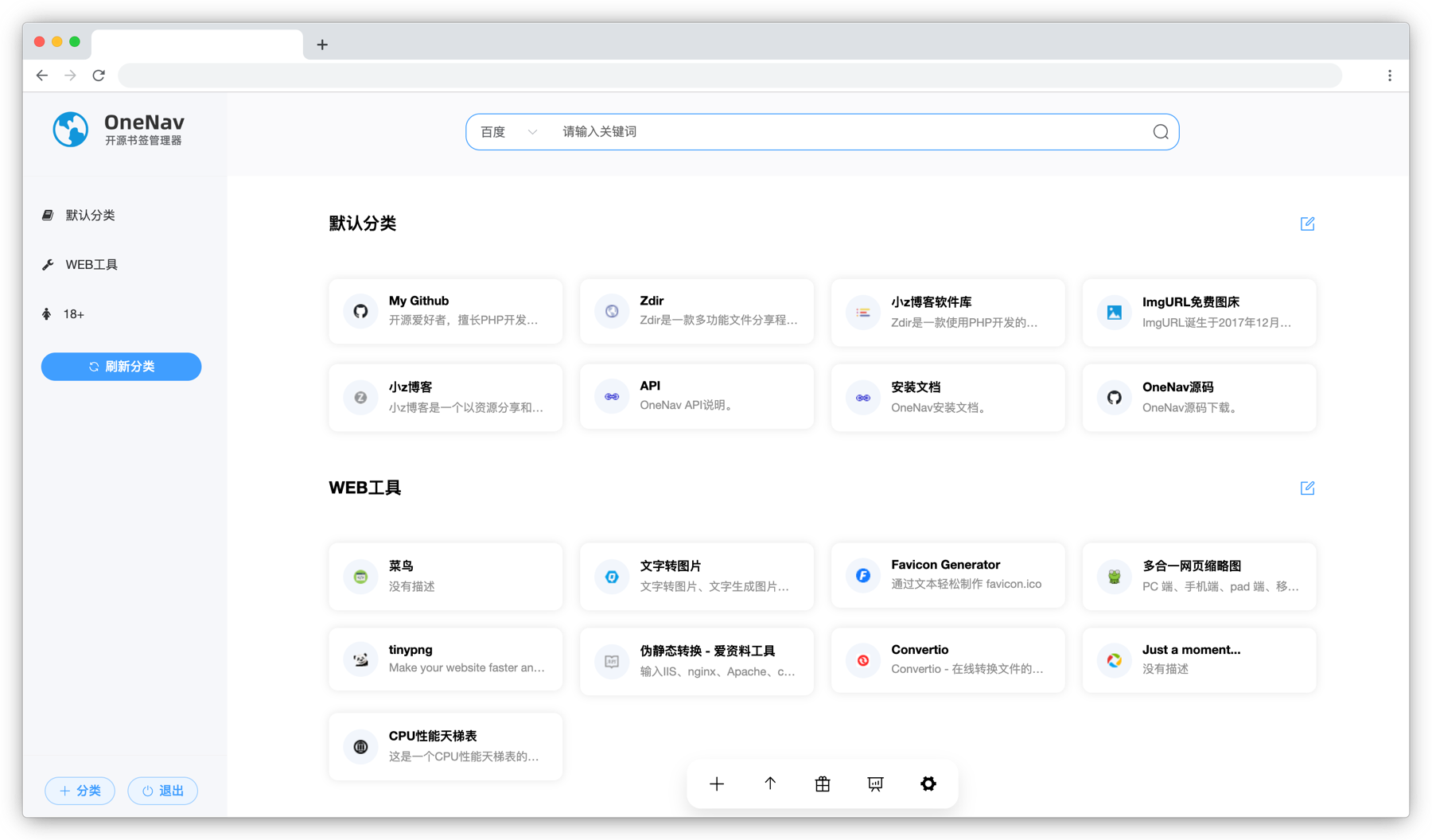Edit the WEB工具 section via pencil icon
Image resolution: width=1432 pixels, height=840 pixels.
(x=1307, y=488)
